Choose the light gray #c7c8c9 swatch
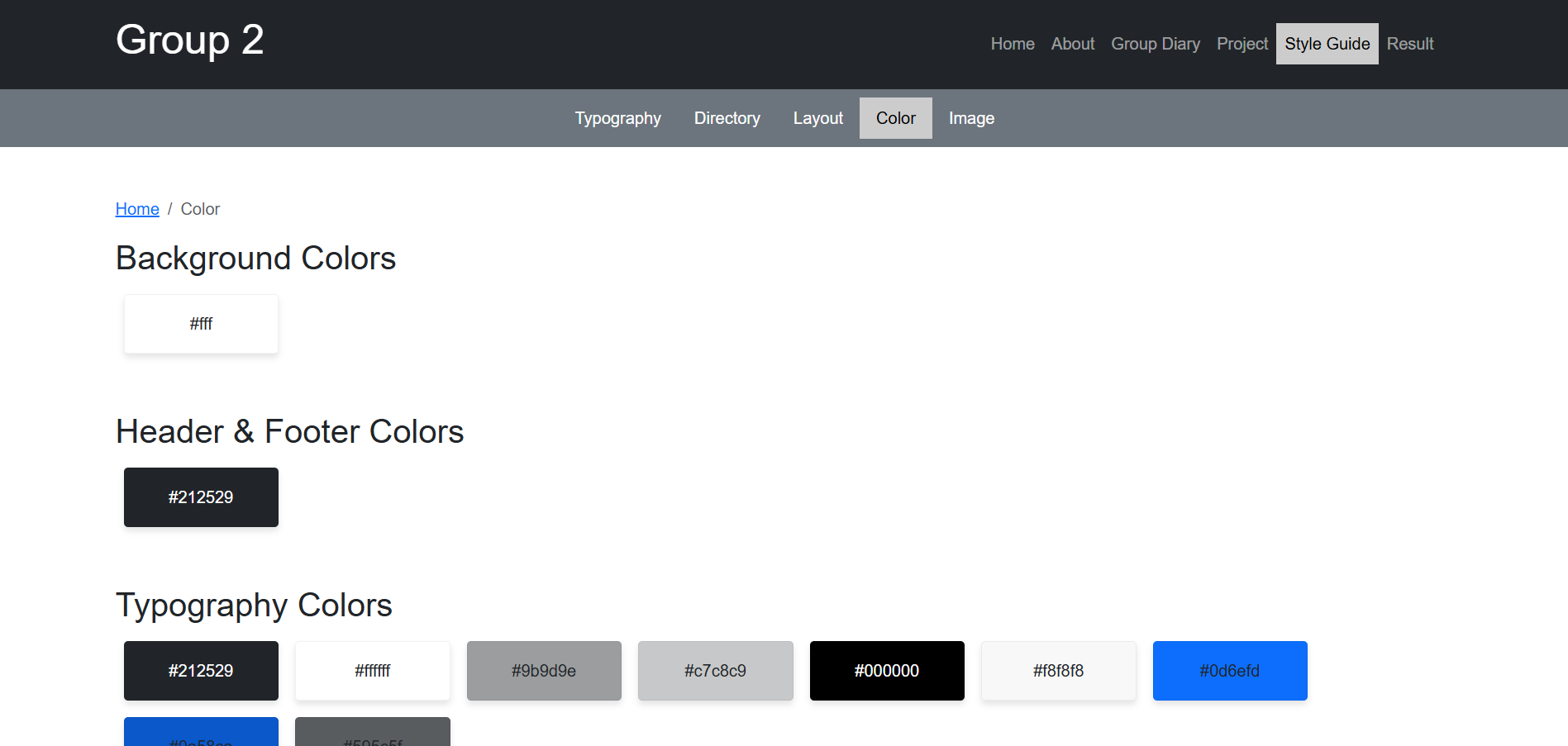The width and height of the screenshot is (1568, 746). pos(715,671)
